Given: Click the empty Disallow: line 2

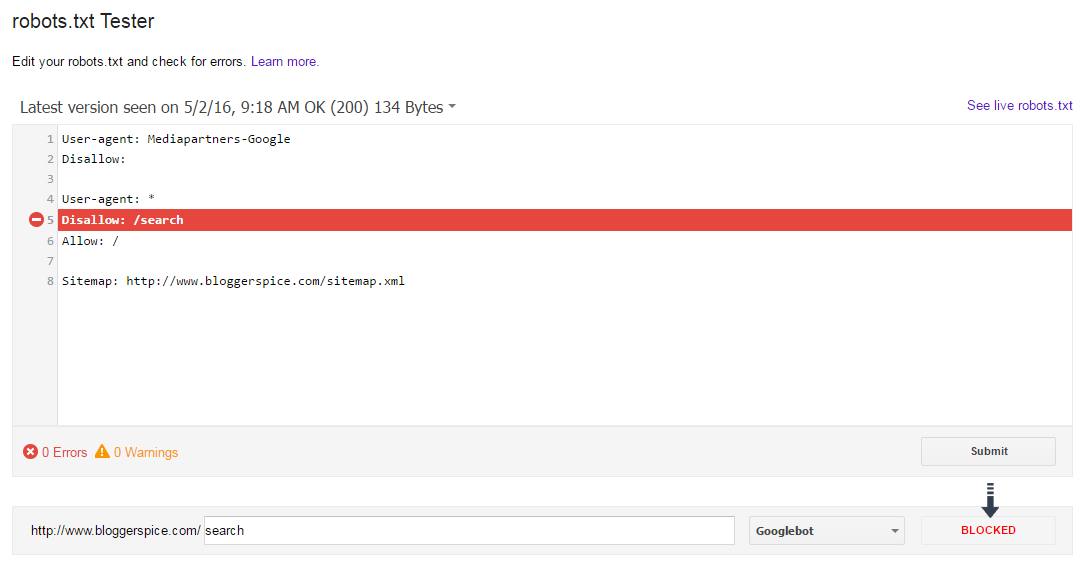Looking at the screenshot, I should (x=93, y=159).
